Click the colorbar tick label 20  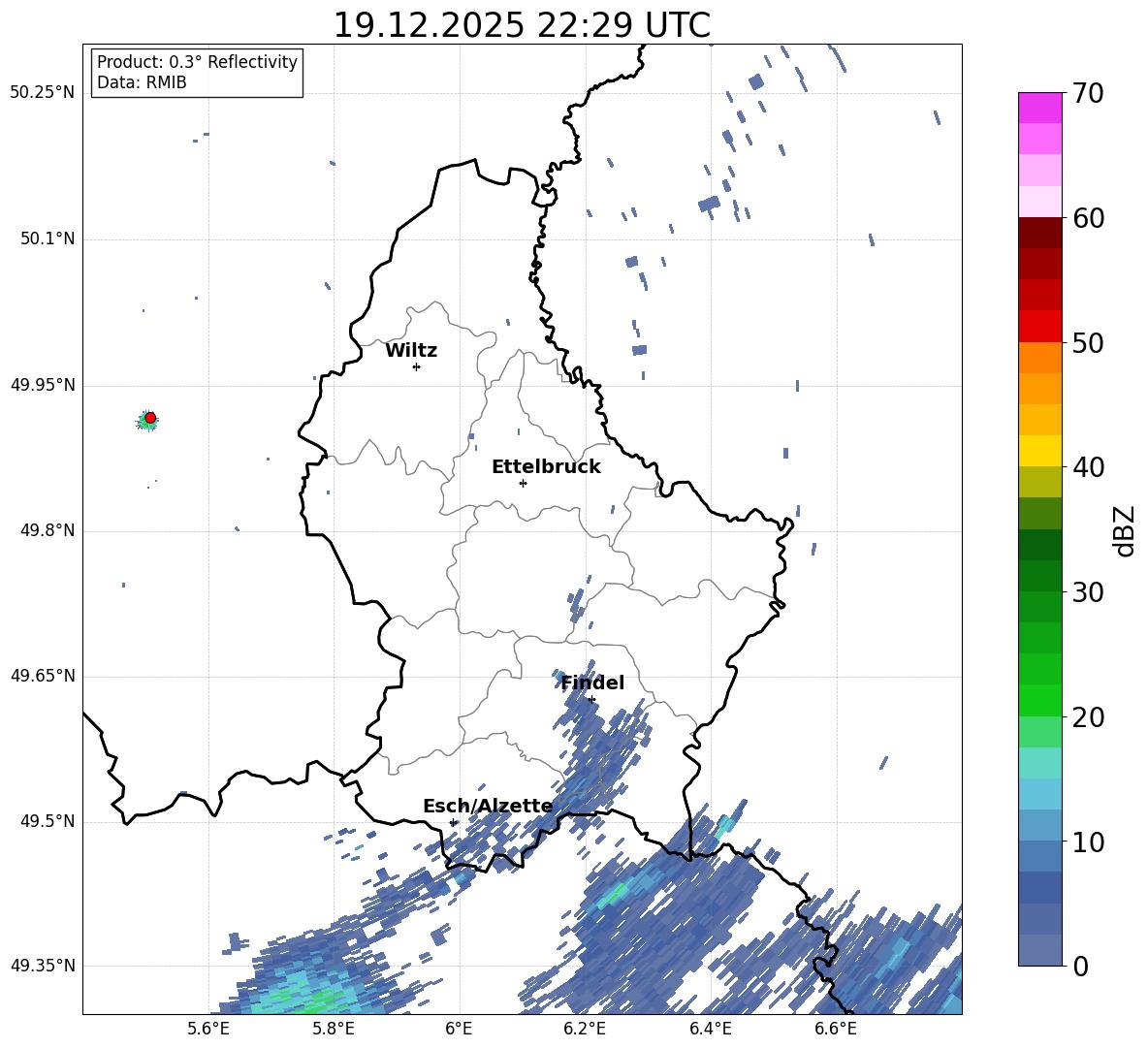(x=1088, y=717)
